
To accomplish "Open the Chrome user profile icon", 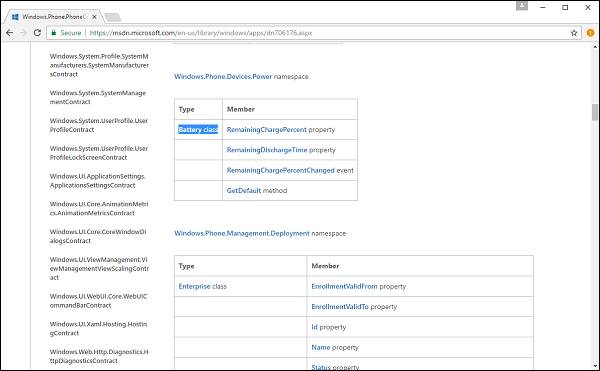I will pos(522,6).
